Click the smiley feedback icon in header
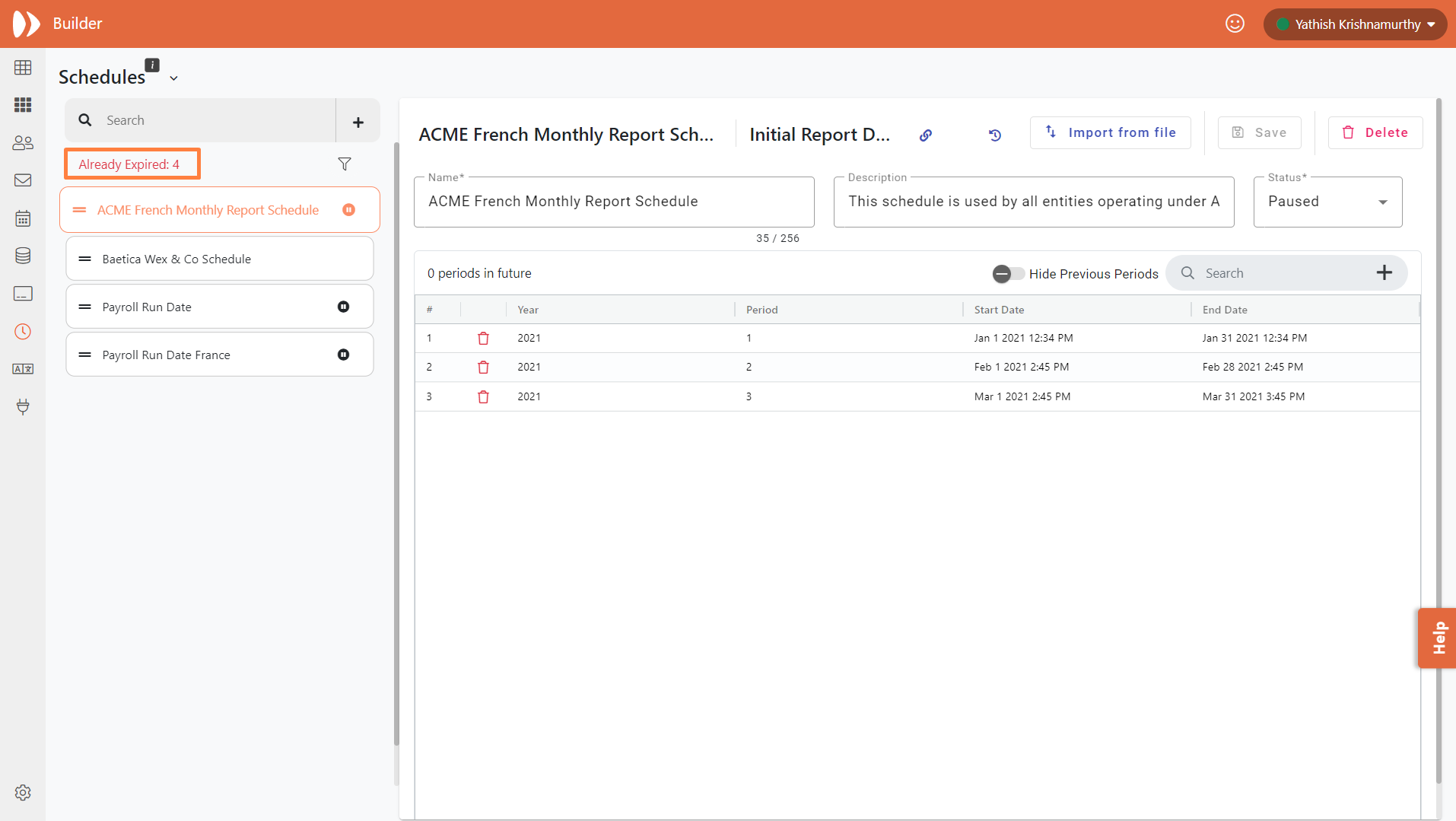 [x=1235, y=24]
